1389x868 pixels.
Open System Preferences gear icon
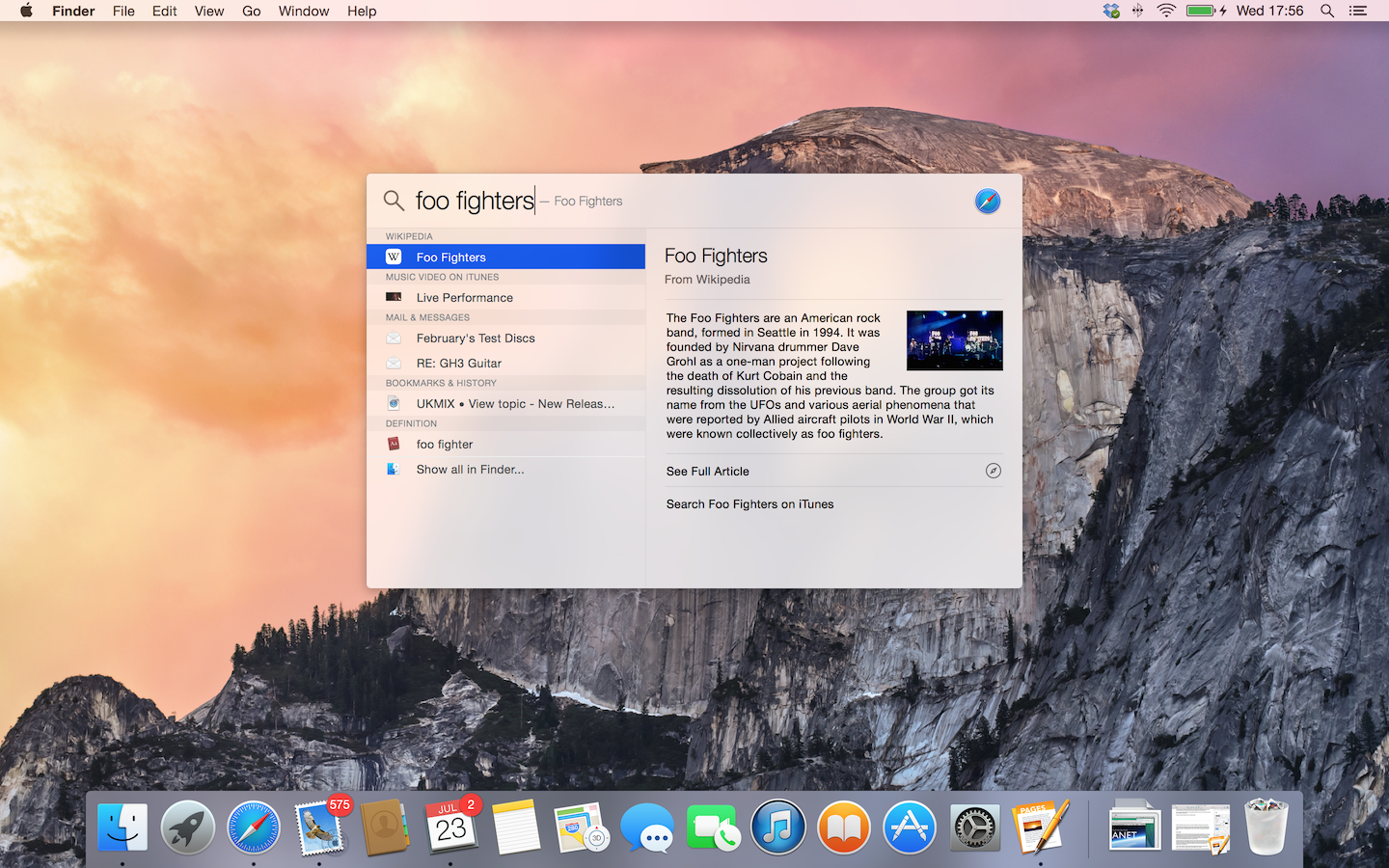975,827
